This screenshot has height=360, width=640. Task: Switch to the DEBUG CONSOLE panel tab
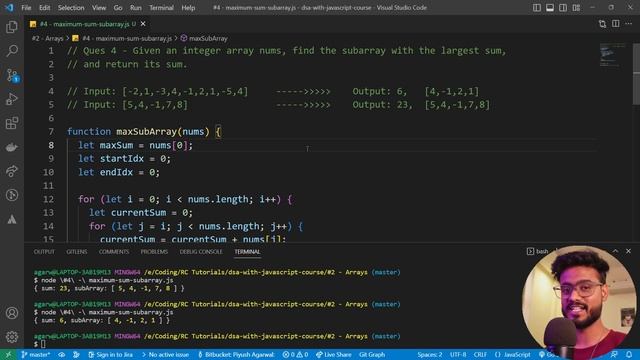201,252
